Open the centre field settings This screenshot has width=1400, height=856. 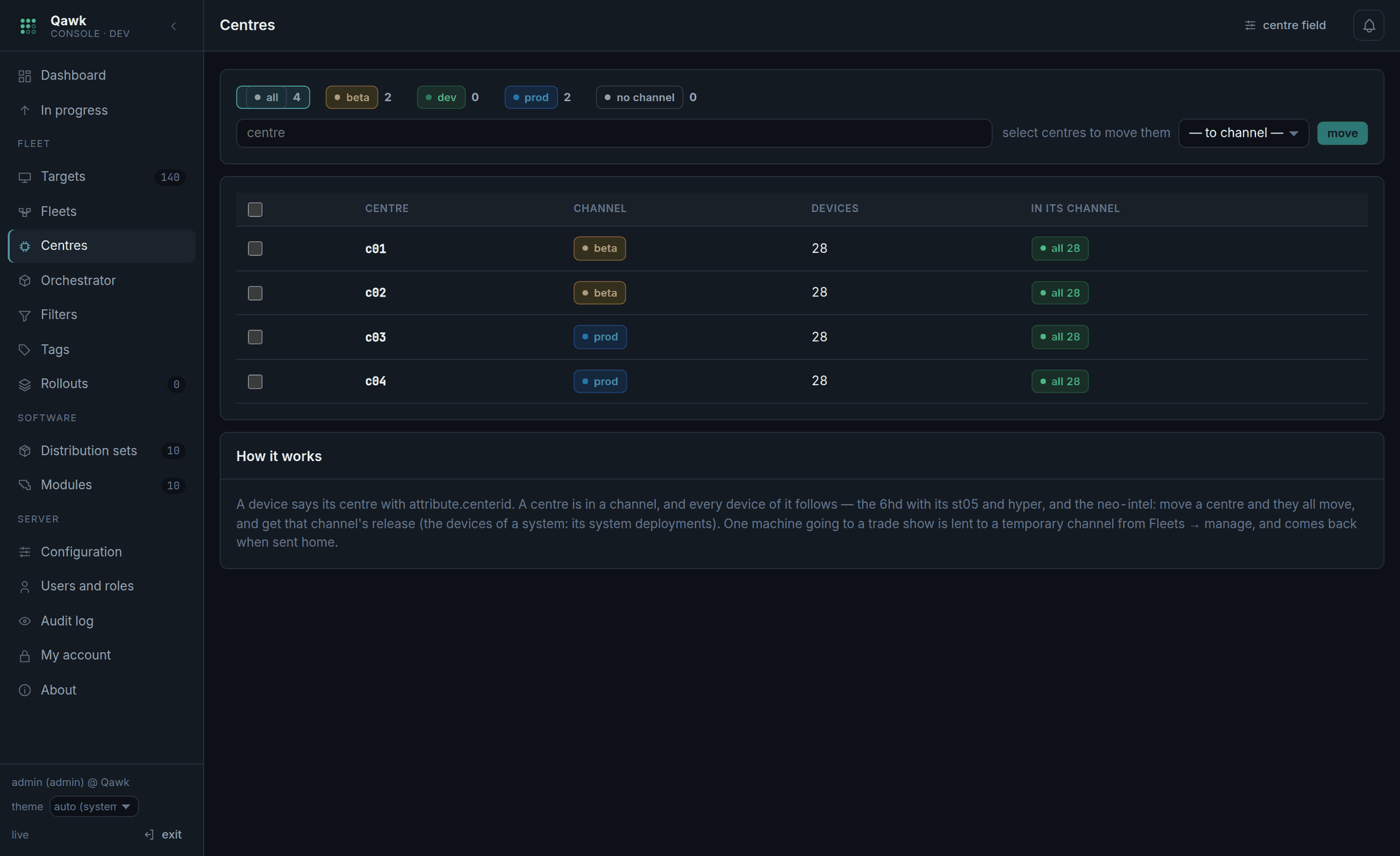1285,25
